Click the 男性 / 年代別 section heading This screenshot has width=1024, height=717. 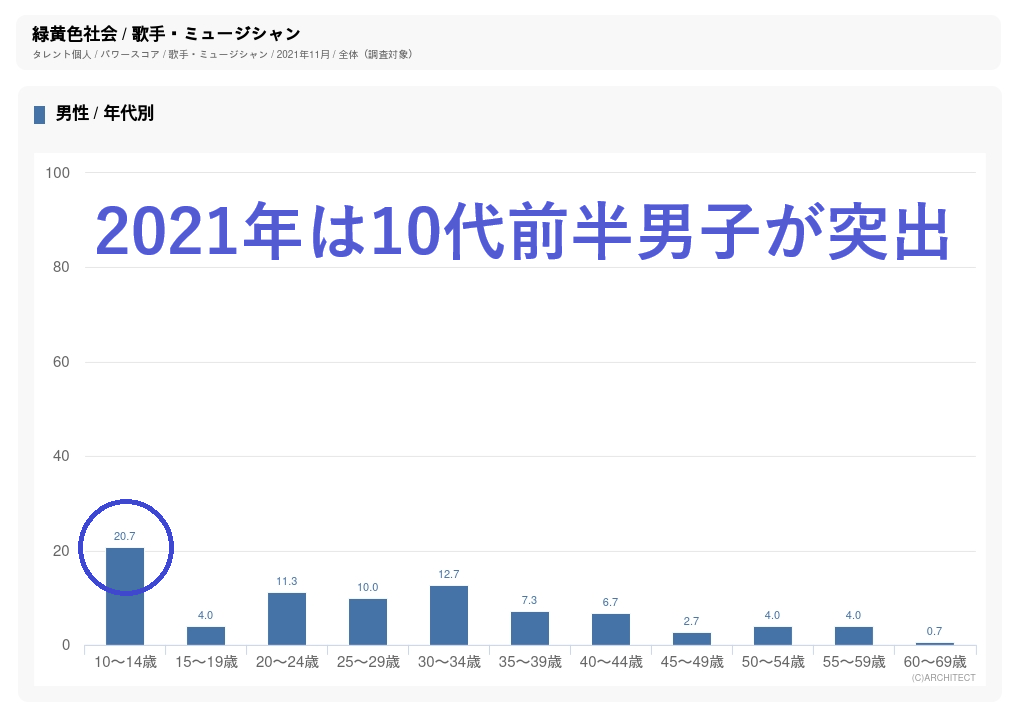pos(105,114)
